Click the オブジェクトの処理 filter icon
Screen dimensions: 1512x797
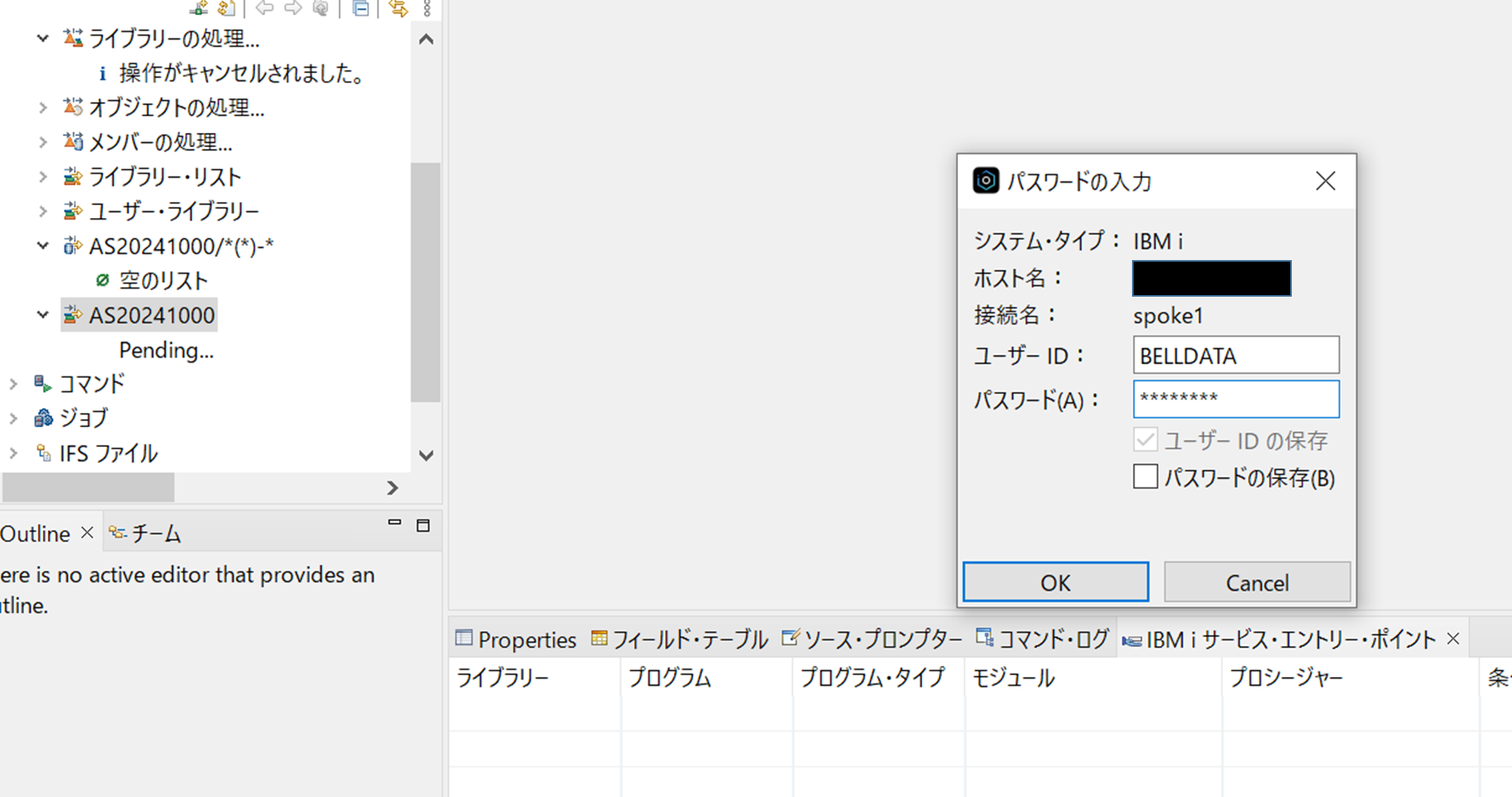point(73,107)
